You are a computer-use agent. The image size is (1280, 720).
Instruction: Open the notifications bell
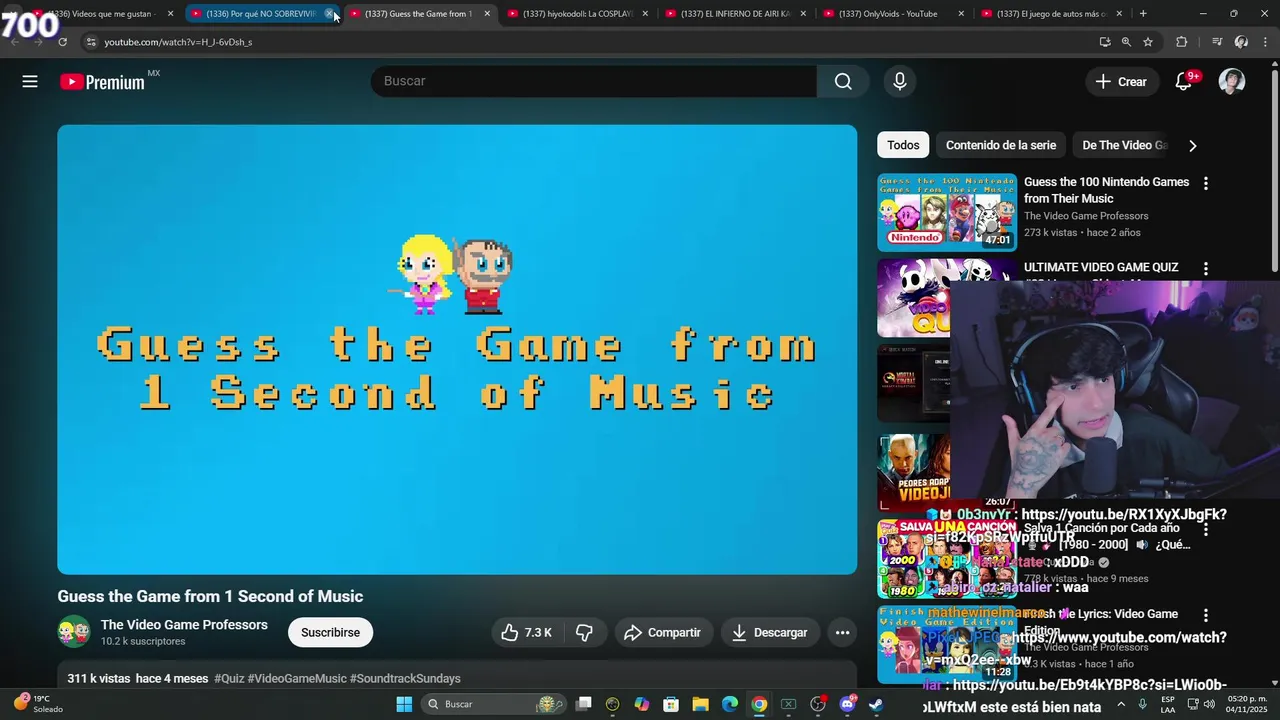pos(1183,82)
